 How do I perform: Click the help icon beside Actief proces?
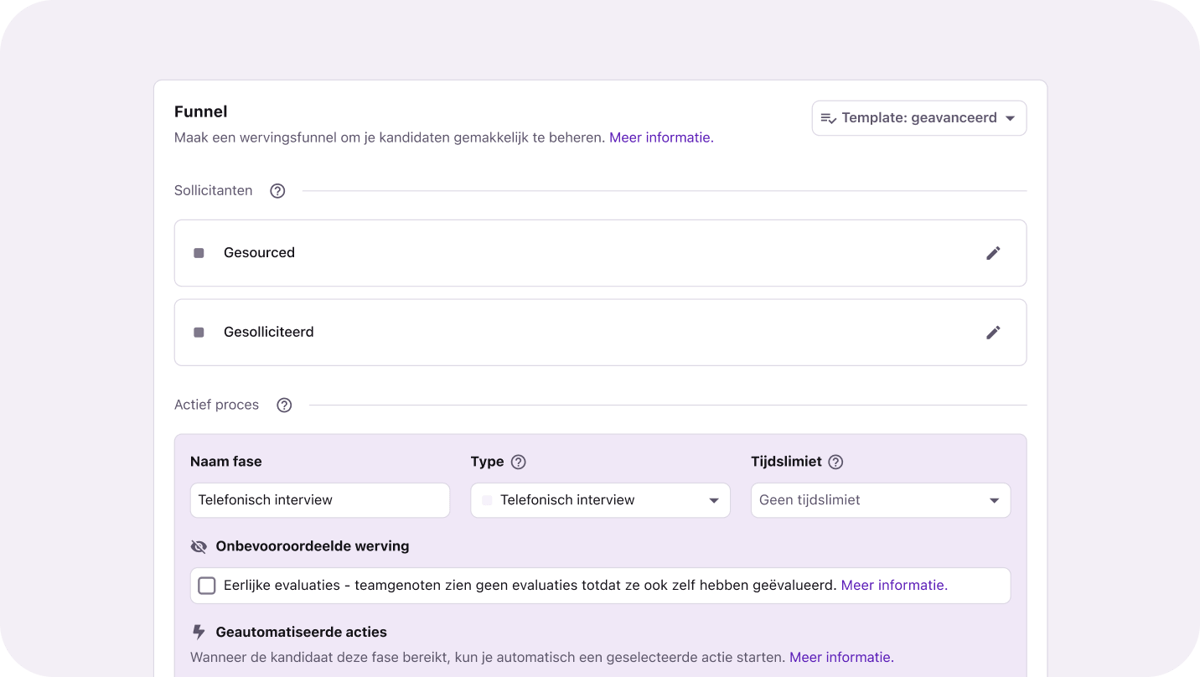(284, 405)
